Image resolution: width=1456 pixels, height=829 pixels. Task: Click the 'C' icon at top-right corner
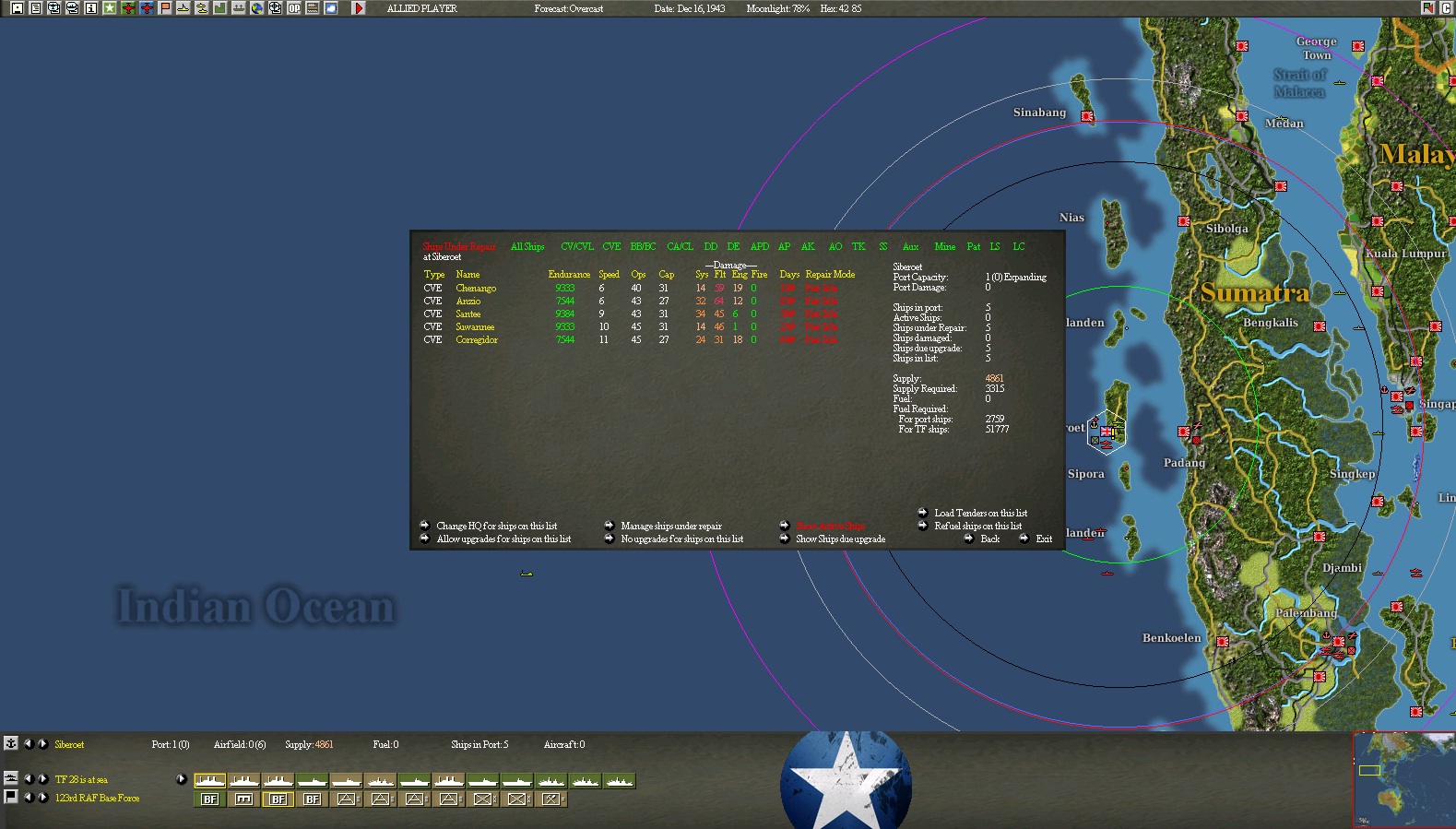1445,8
